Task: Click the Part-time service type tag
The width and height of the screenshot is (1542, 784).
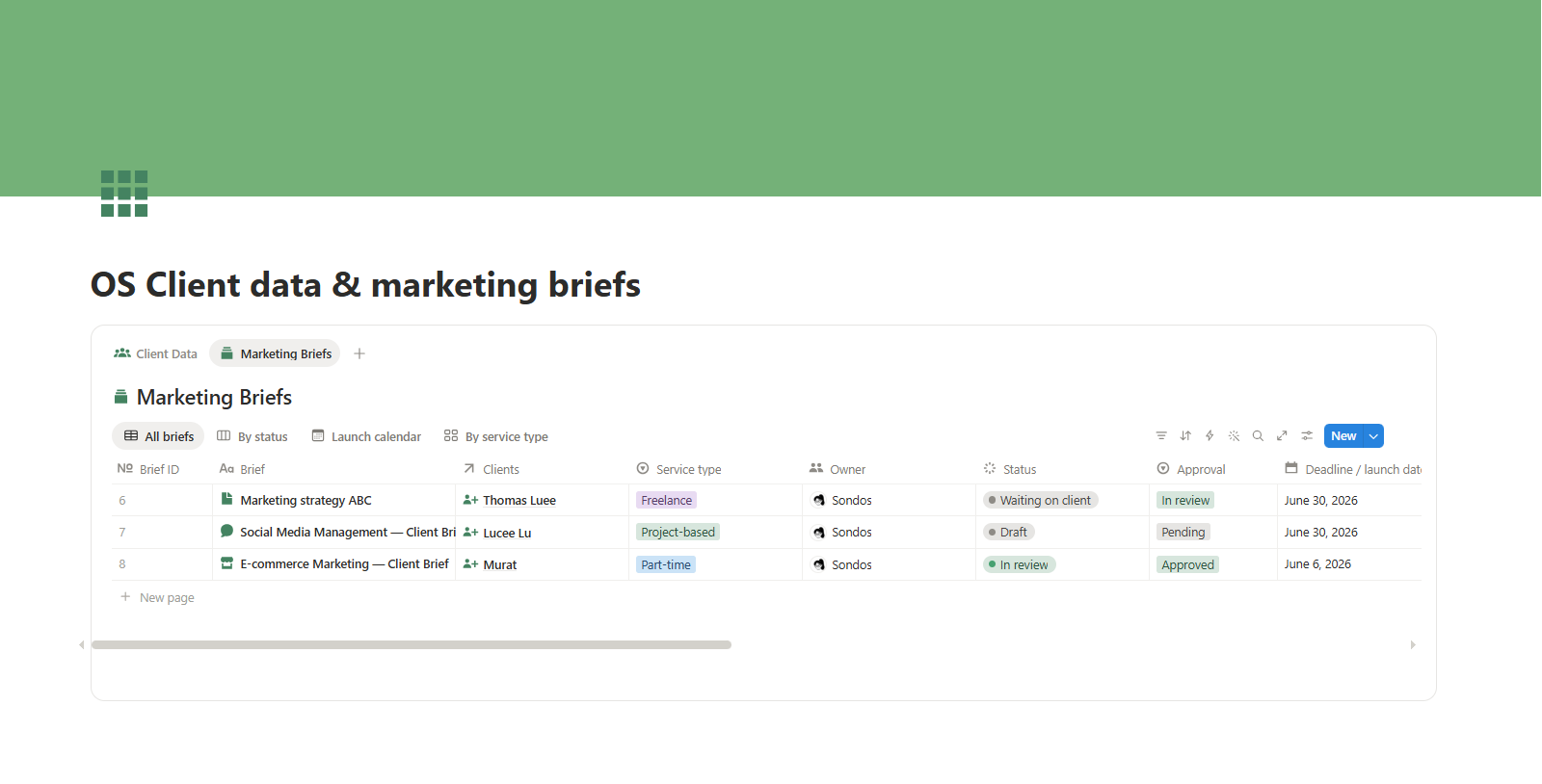Action: click(x=665, y=564)
